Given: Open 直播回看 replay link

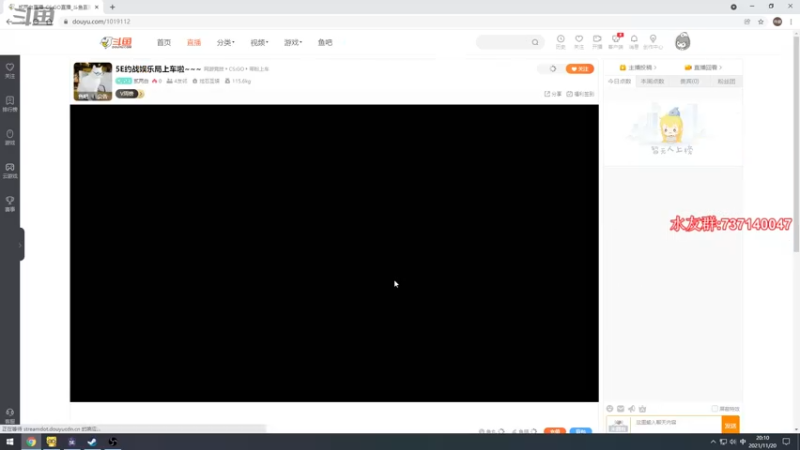Looking at the screenshot, I should (x=703, y=67).
